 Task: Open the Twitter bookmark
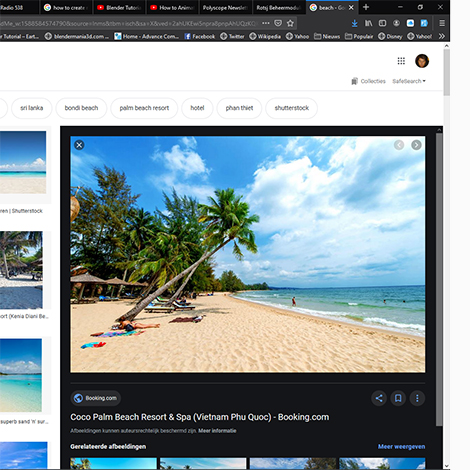click(x=232, y=36)
